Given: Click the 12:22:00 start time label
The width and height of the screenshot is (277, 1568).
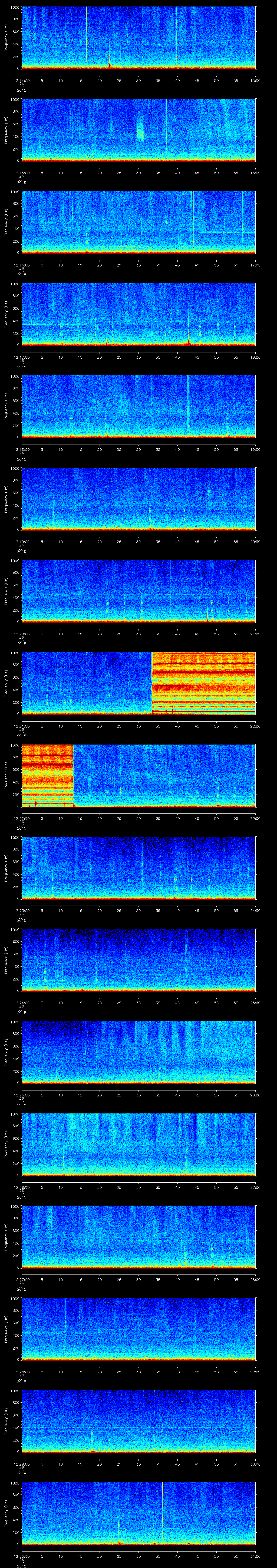Looking at the screenshot, I should point(21,818).
